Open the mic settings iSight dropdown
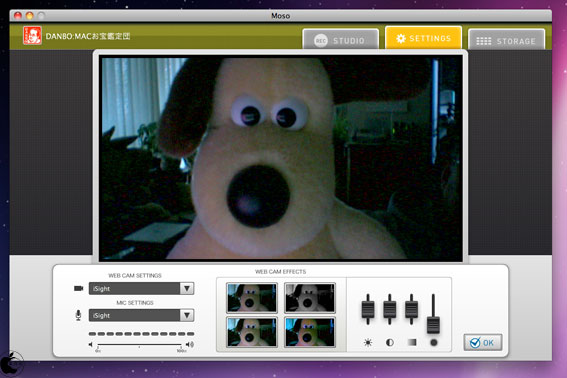567x378 pixels. point(141,315)
